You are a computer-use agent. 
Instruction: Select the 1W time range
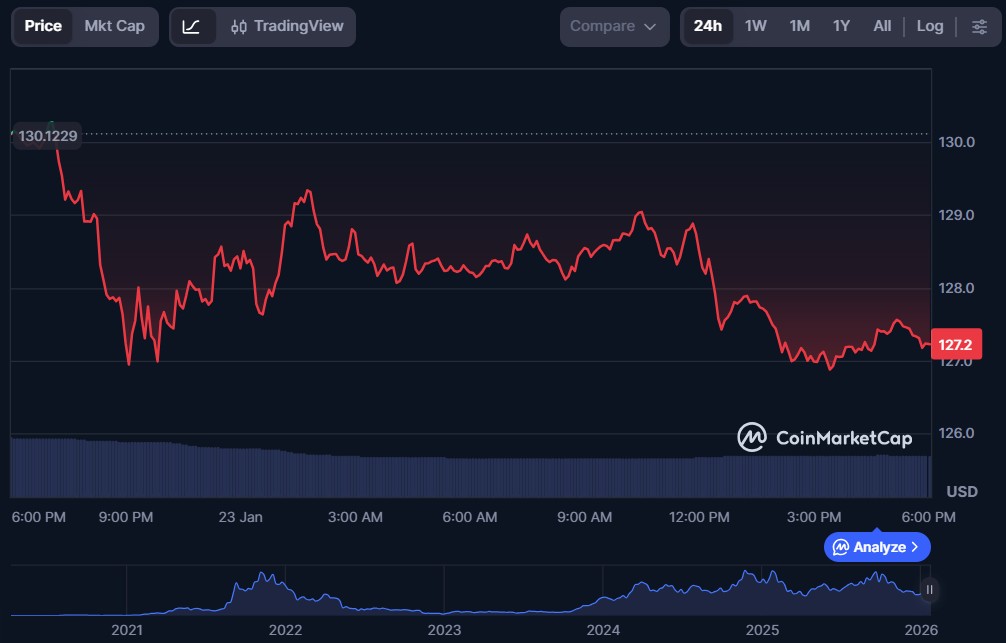pyautogui.click(x=756, y=26)
